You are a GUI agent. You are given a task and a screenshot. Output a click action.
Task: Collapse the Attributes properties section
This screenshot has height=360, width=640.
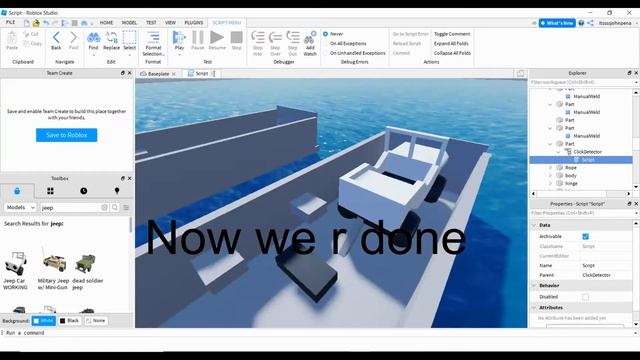point(534,307)
